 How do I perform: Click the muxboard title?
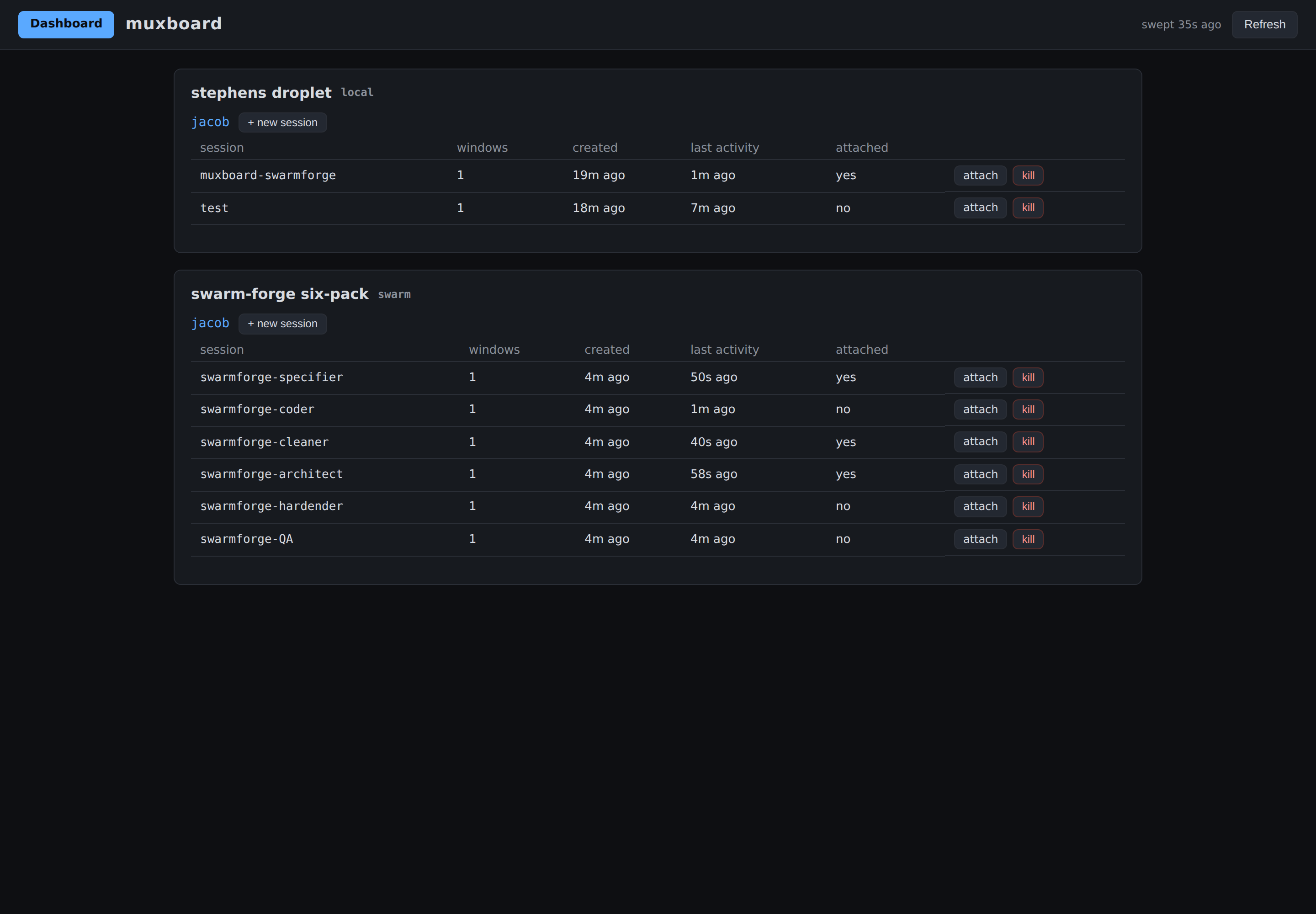coord(174,23)
